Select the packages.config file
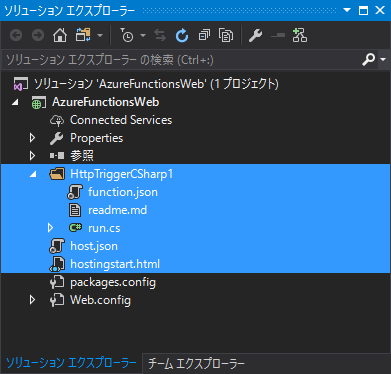 tap(113, 282)
